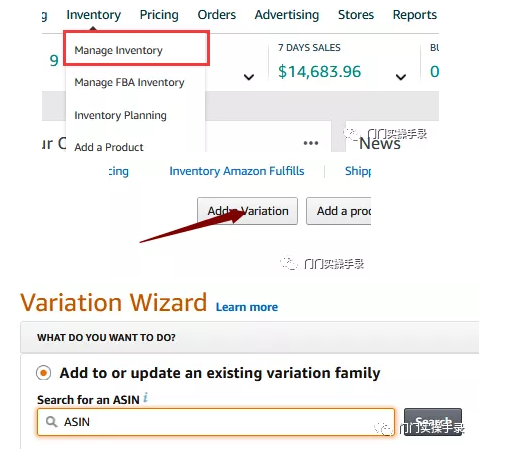Click the three-dots menu near News

coord(311,143)
